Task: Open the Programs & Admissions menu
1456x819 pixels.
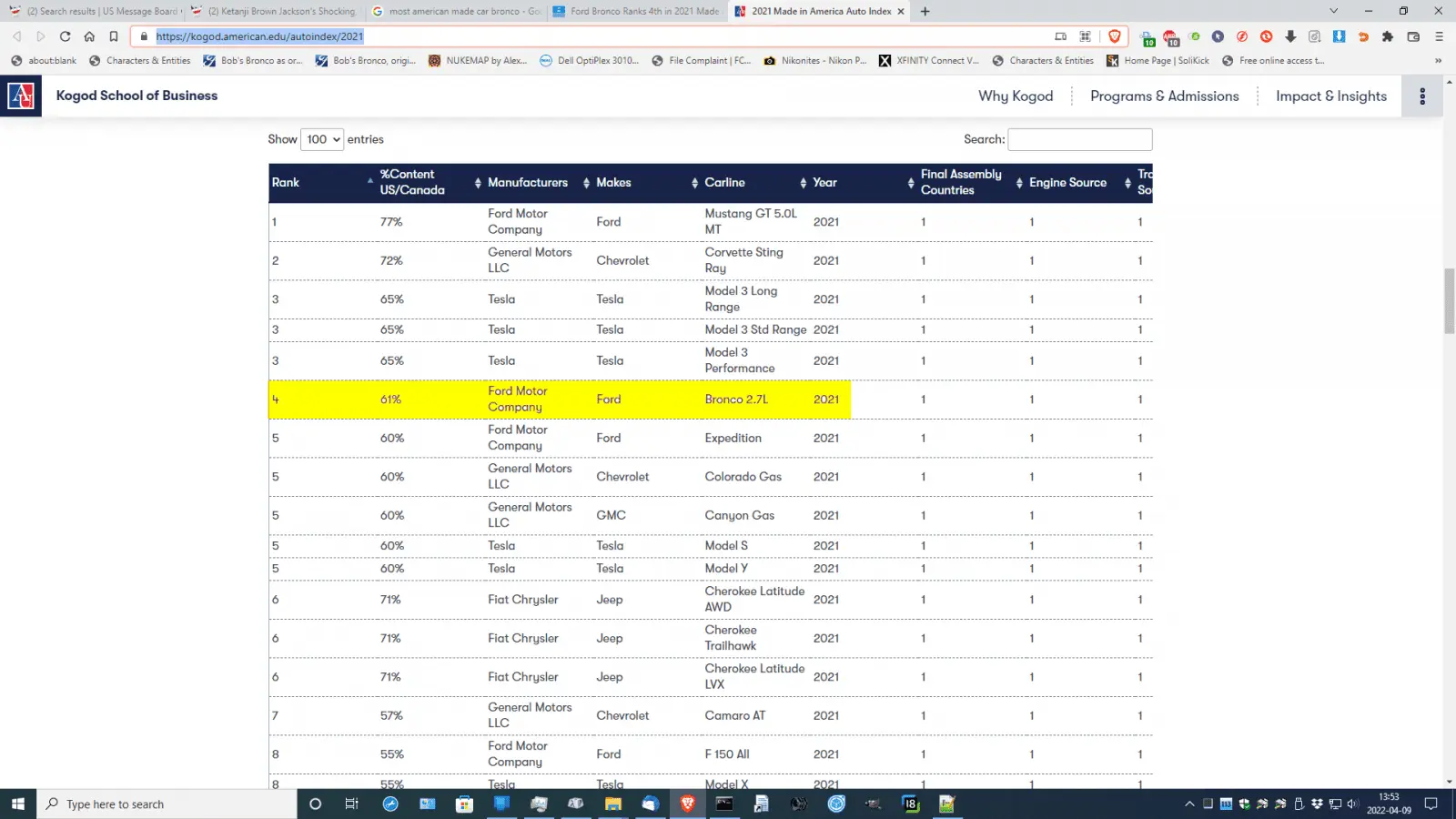Action: (1164, 96)
